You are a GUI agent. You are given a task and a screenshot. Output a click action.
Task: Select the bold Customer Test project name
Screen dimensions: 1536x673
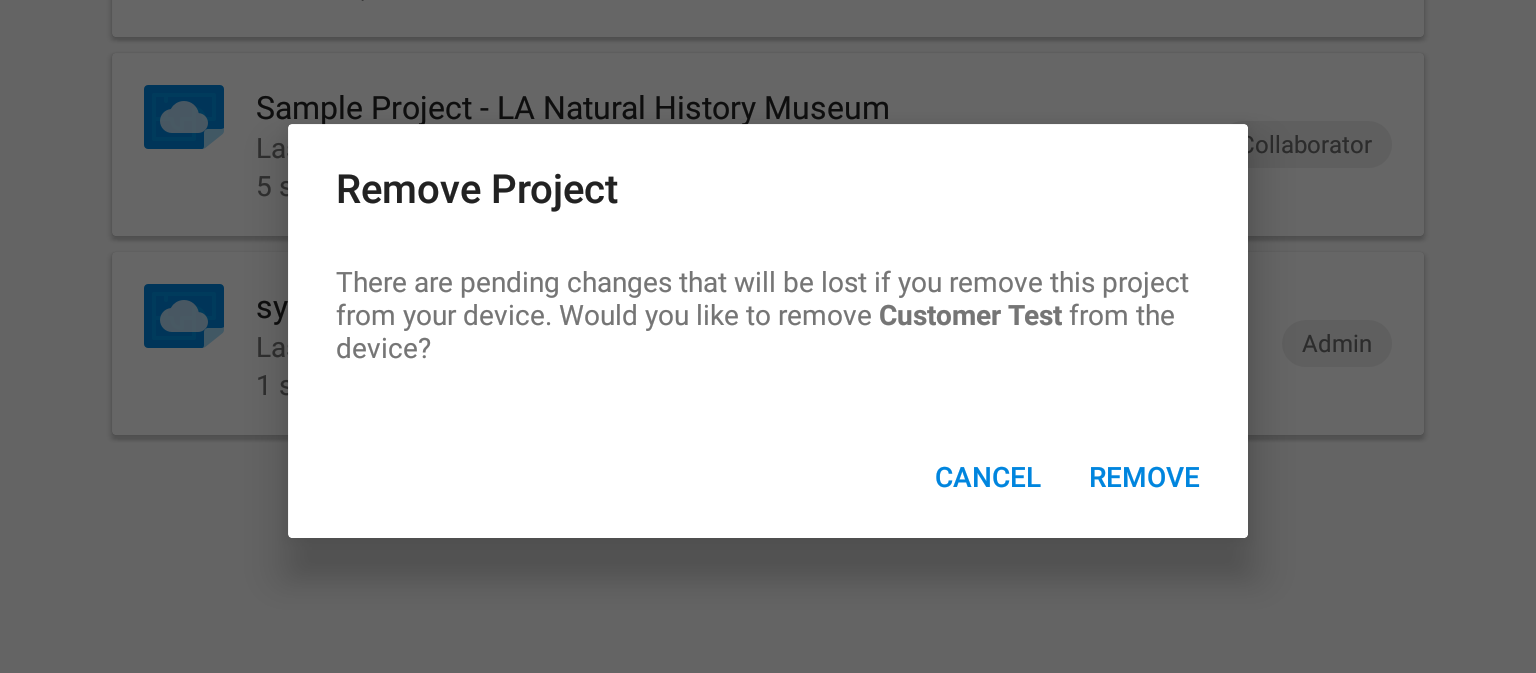(x=970, y=316)
